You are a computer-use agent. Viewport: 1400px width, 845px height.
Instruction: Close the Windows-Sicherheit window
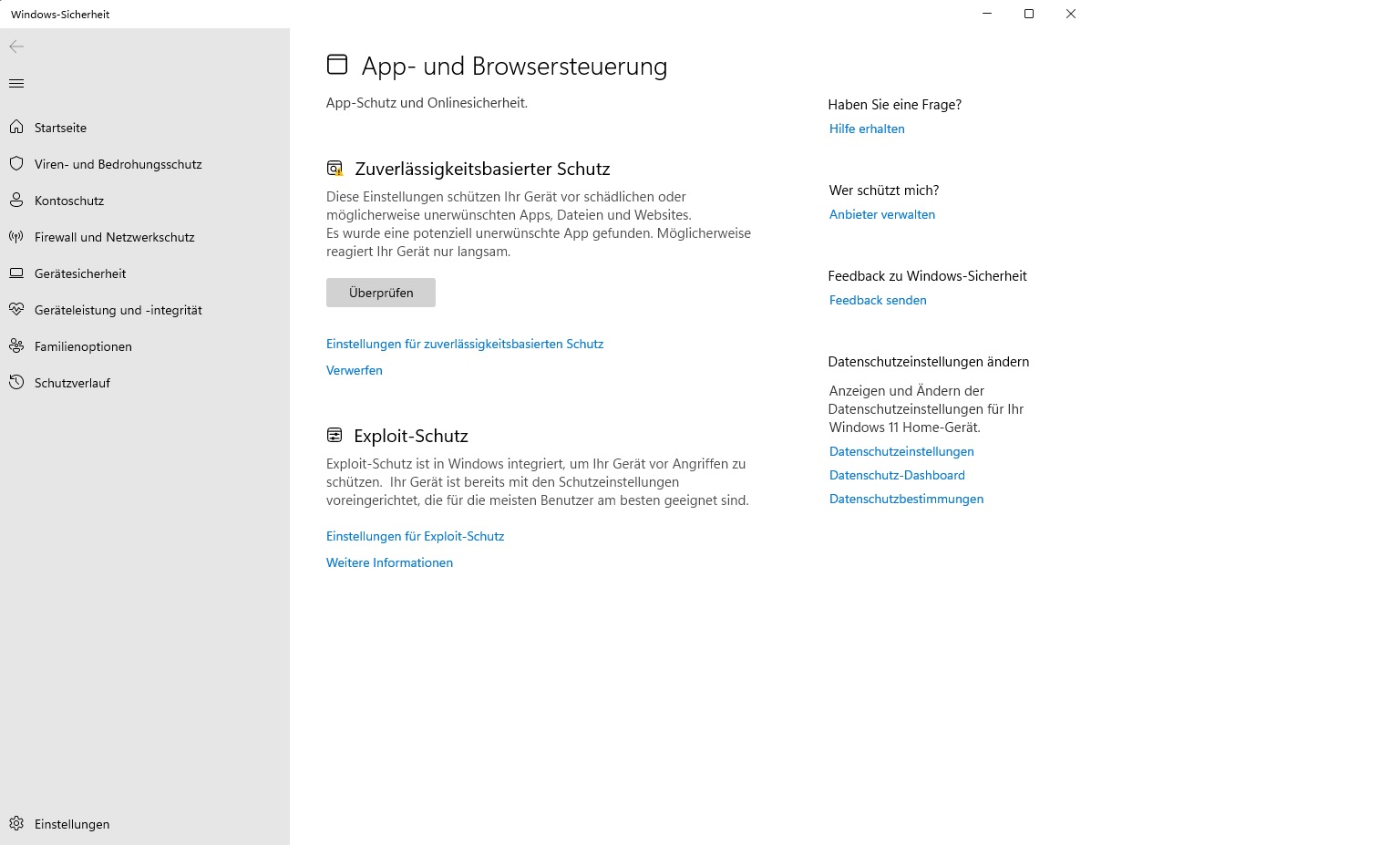click(x=1071, y=14)
